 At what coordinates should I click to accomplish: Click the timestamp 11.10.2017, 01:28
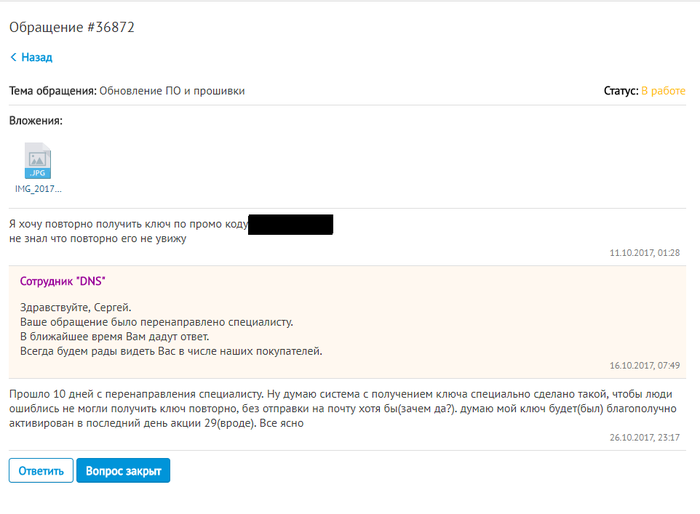[x=644, y=252]
